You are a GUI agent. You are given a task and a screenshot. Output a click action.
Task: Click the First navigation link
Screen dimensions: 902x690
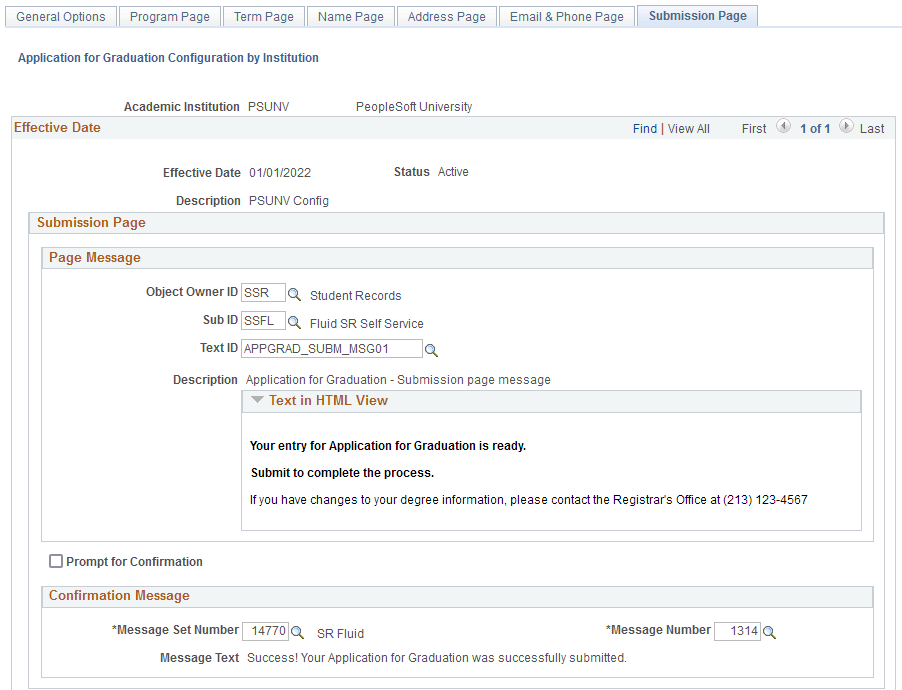(x=754, y=129)
